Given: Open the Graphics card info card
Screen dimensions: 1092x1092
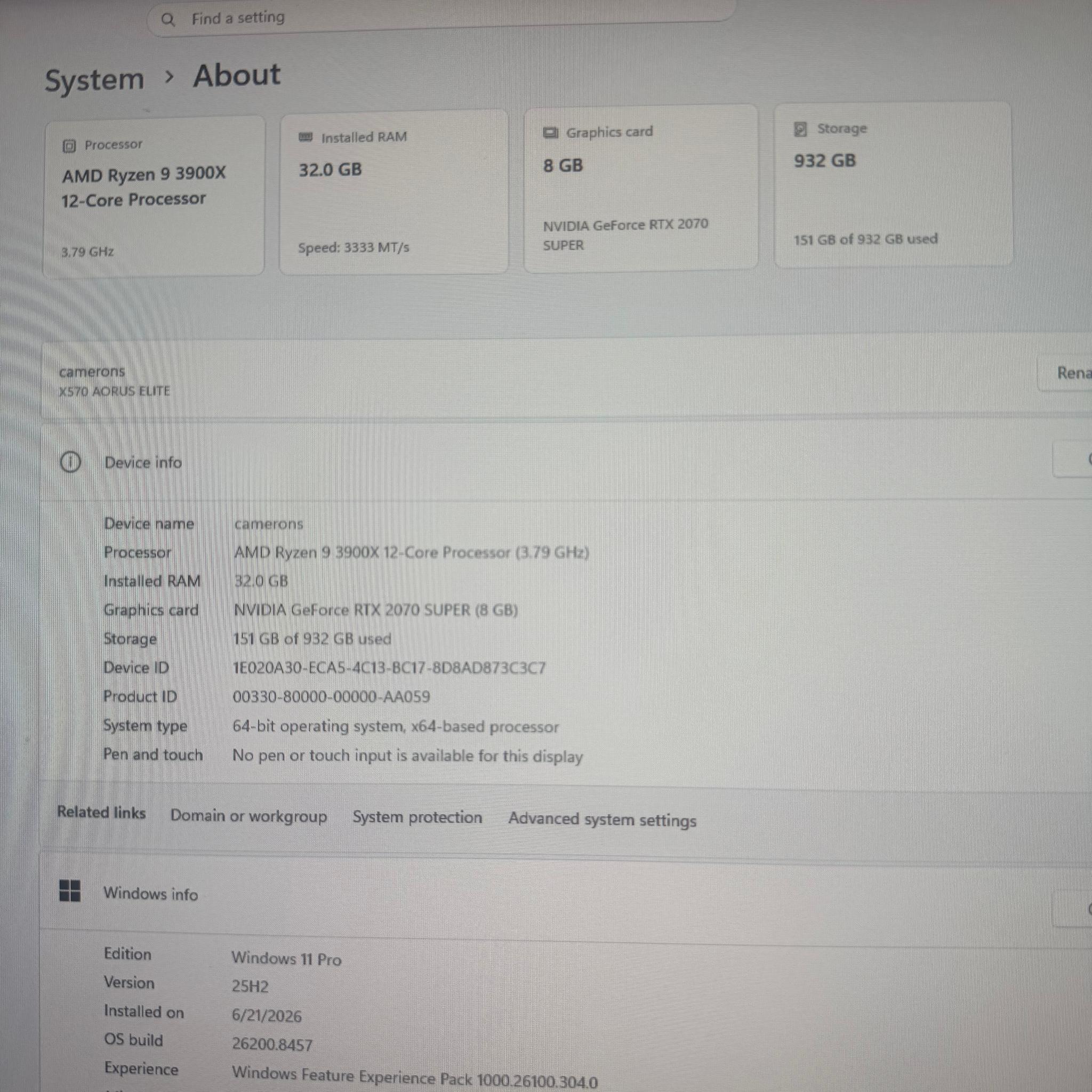Looking at the screenshot, I should click(640, 188).
